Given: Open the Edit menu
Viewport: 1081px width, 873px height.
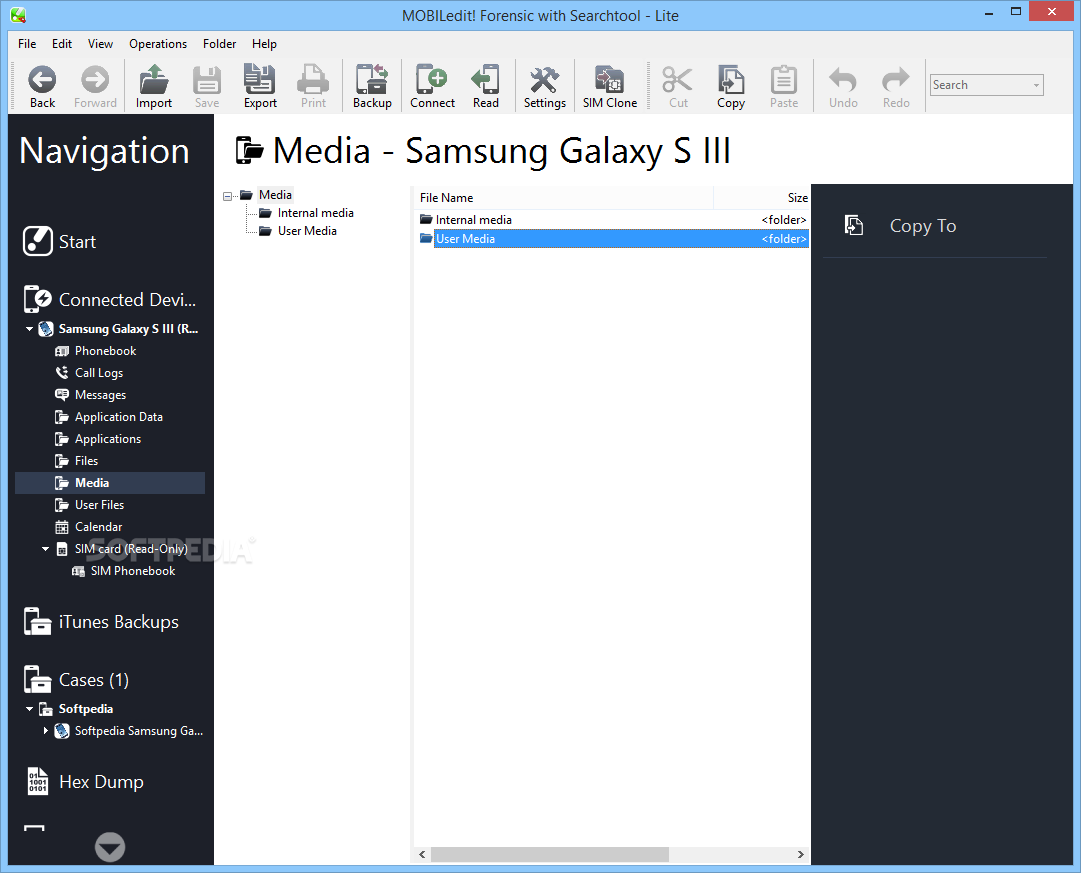Looking at the screenshot, I should click(x=62, y=43).
